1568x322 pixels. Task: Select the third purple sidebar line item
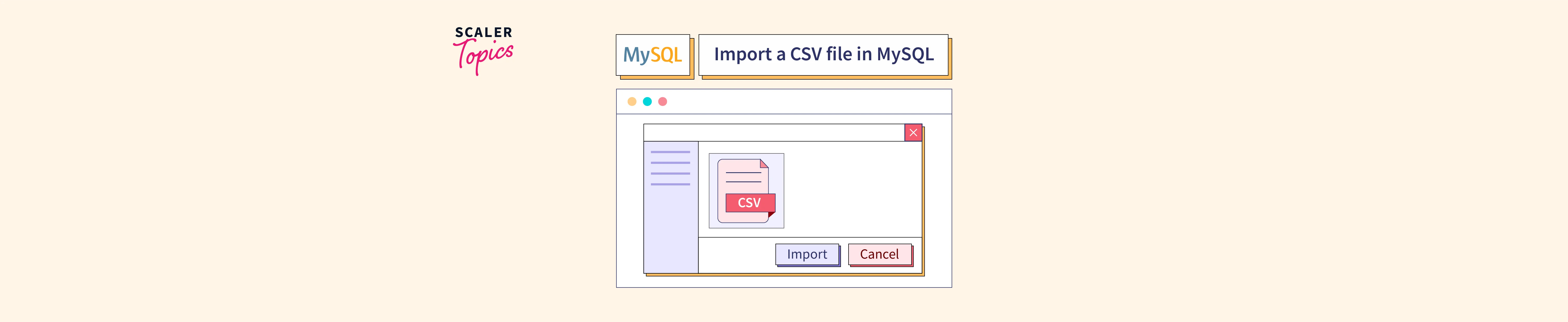pos(670,174)
